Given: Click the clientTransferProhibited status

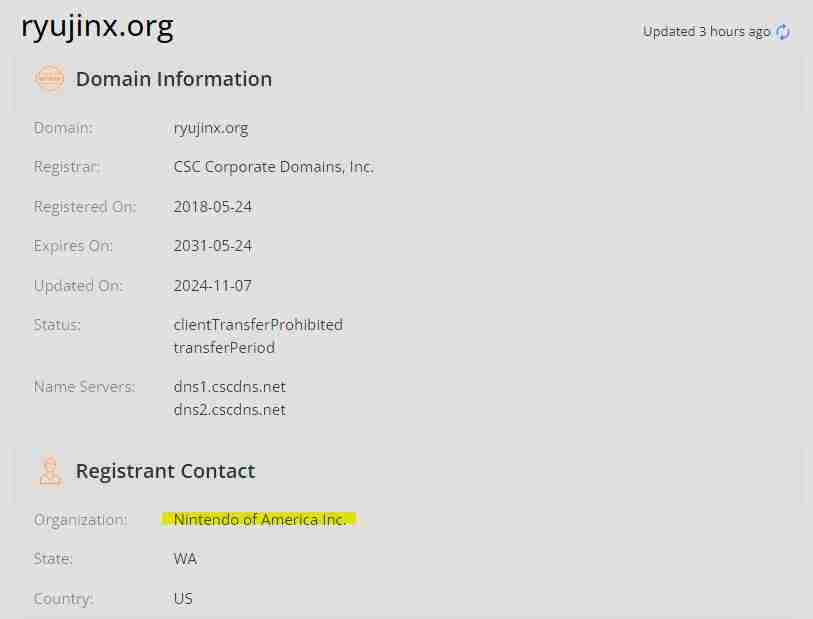Looking at the screenshot, I should pyautogui.click(x=258, y=325).
